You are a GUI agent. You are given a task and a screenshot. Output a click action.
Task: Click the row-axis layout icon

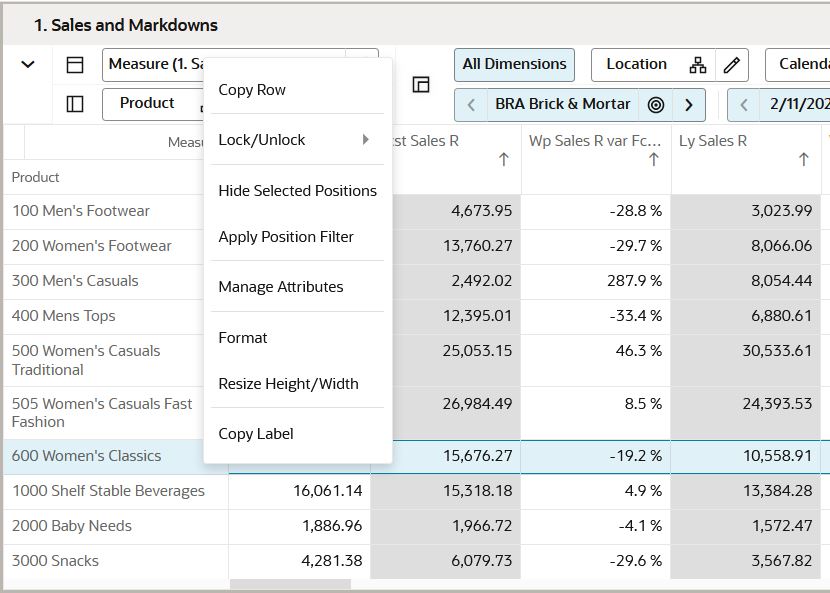tap(75, 104)
